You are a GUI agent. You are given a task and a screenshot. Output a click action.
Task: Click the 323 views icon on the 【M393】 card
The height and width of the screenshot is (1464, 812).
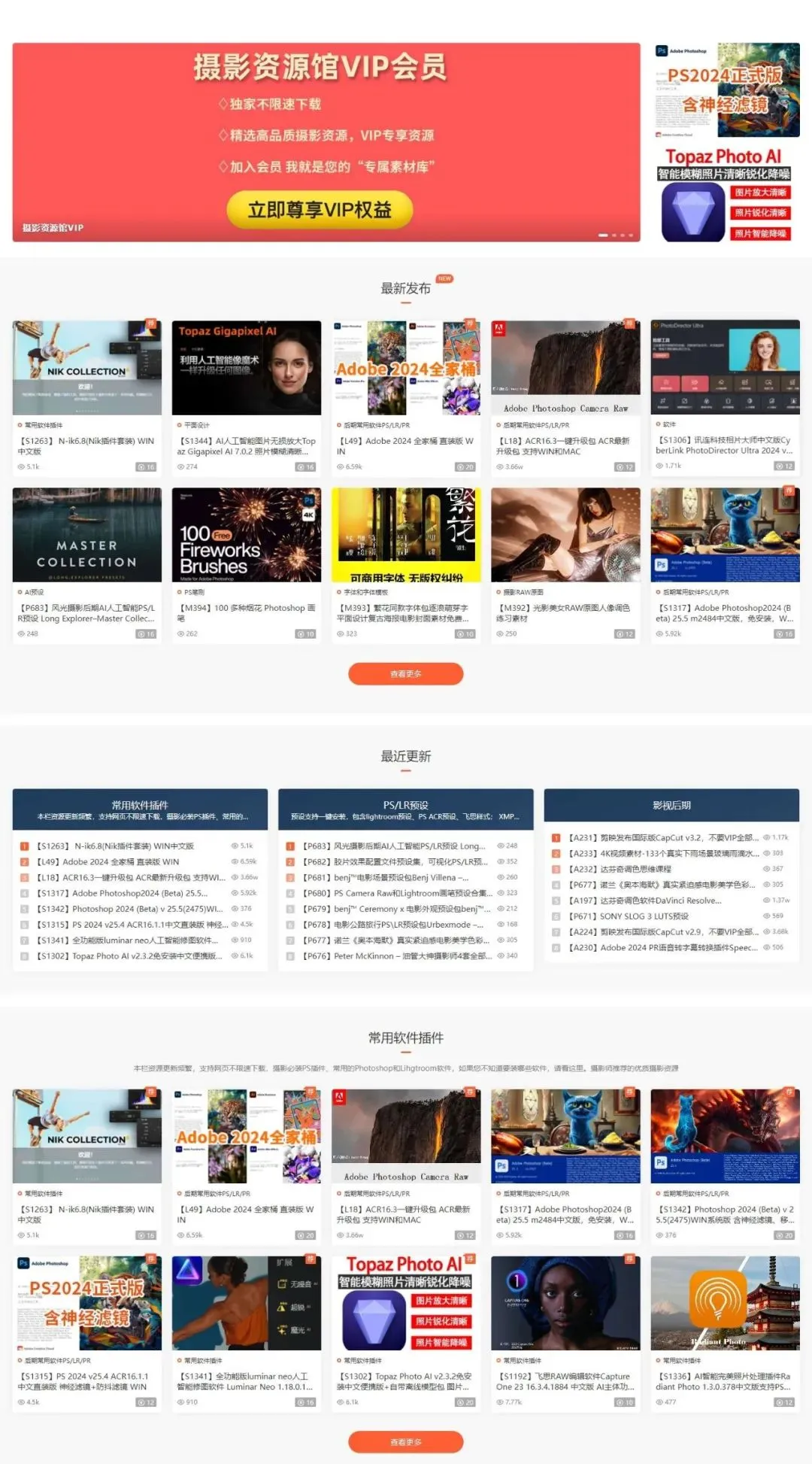pos(340,634)
